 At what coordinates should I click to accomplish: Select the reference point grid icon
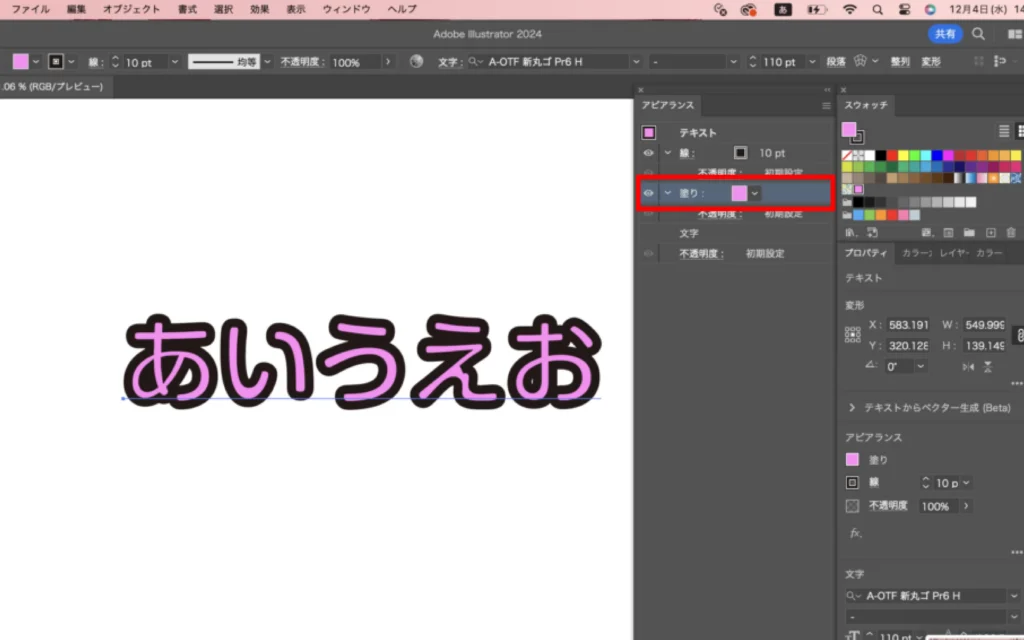click(x=852, y=335)
